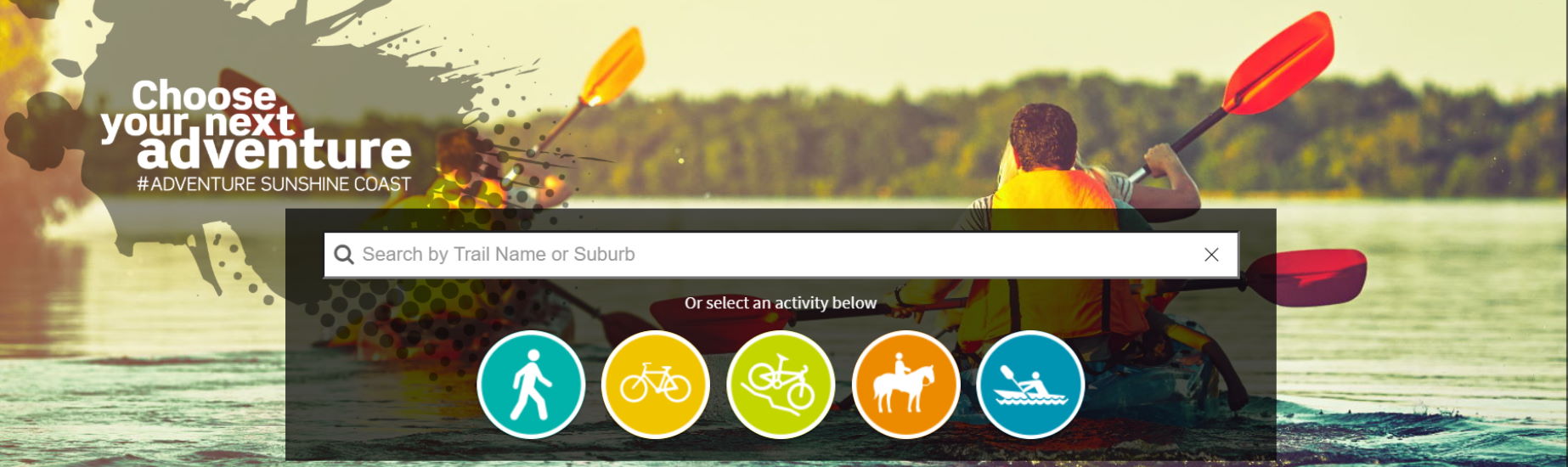This screenshot has width=1568, height=467.
Task: Click the 'Choose your next adventure' heading
Action: [257, 124]
